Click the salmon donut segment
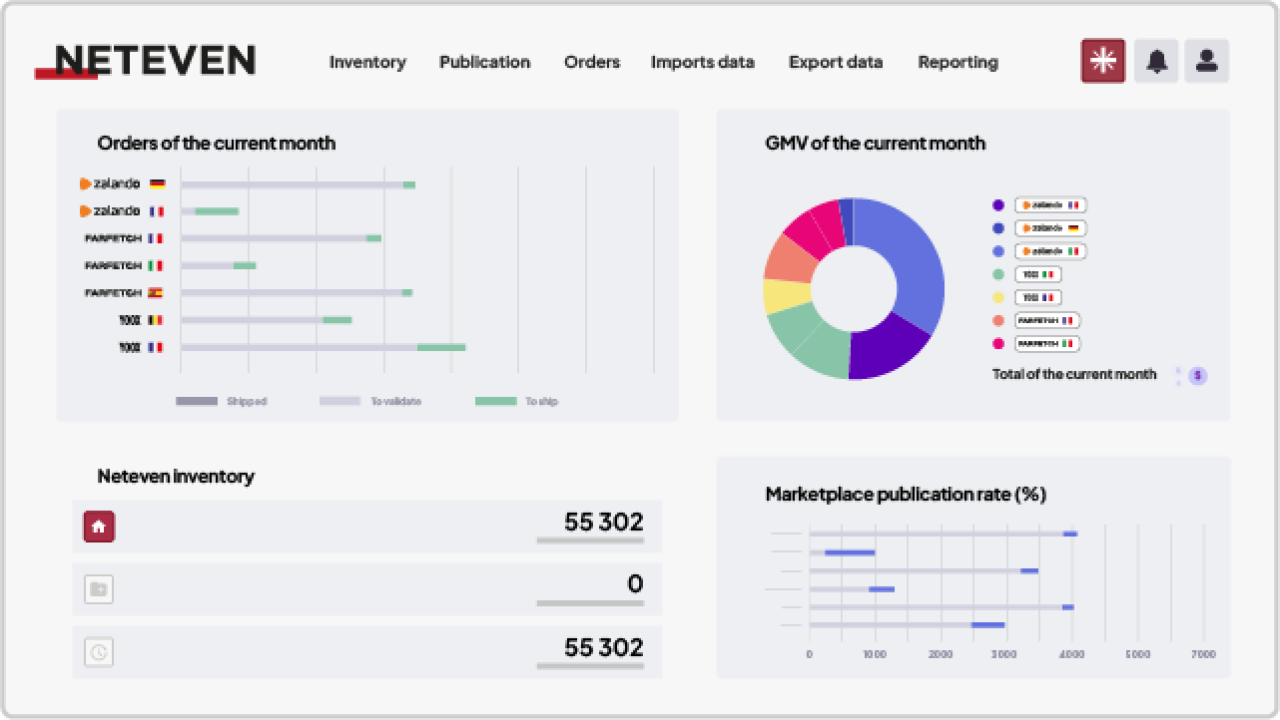The width and height of the screenshot is (1280, 720). 793,259
